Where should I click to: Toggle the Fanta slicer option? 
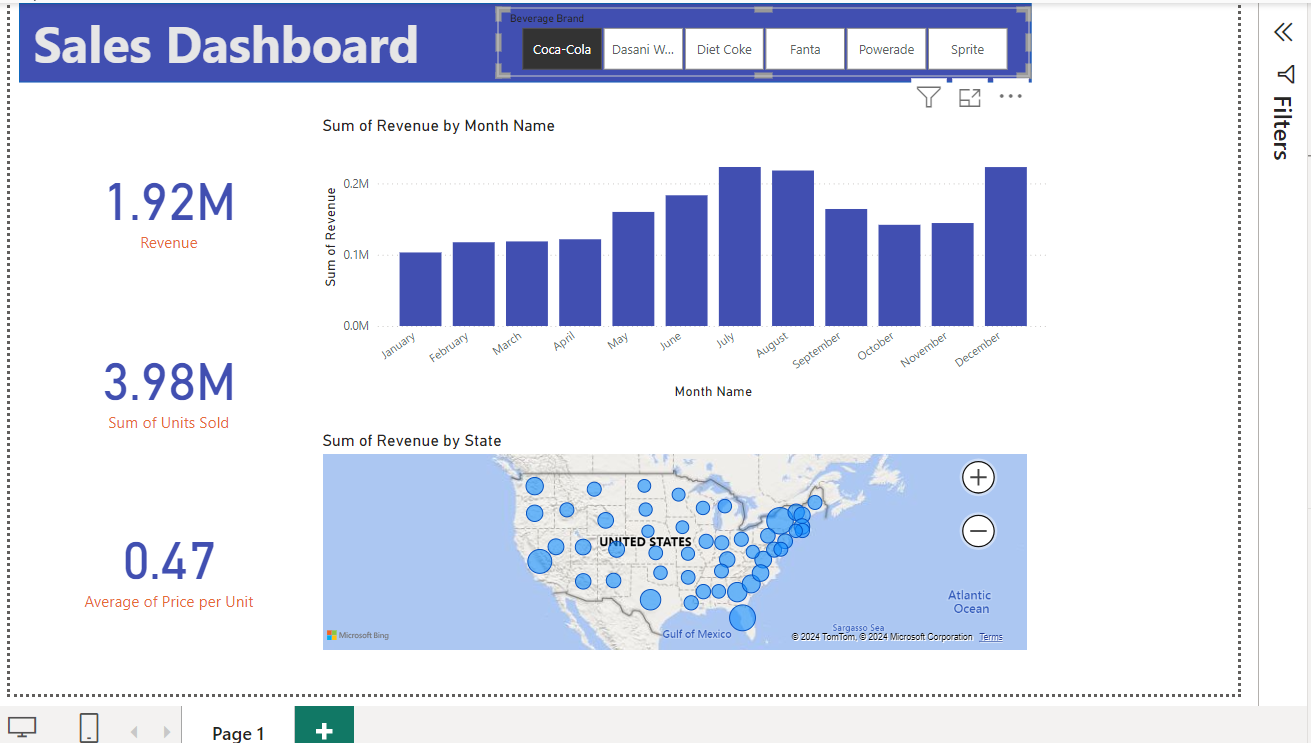click(x=805, y=49)
